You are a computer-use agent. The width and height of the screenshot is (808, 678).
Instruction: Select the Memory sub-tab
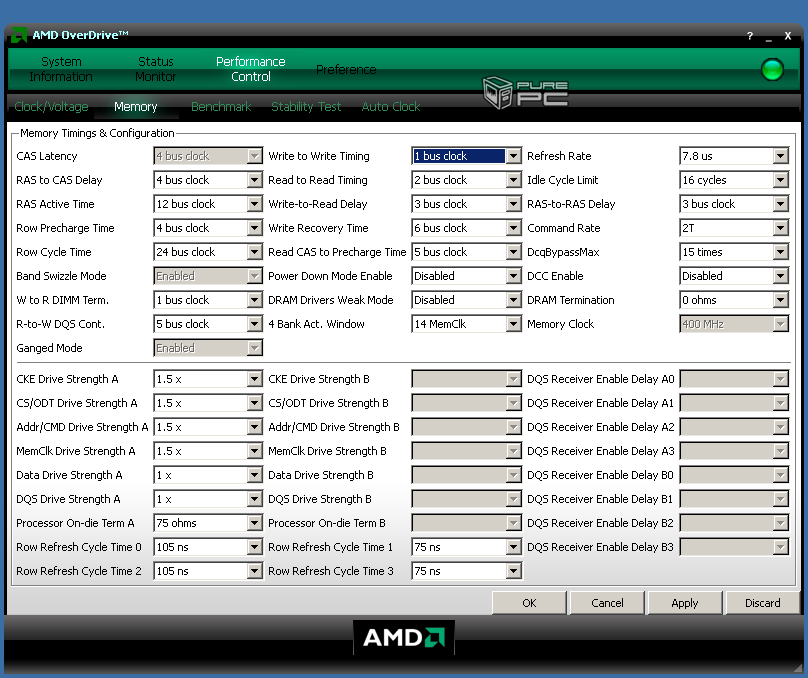(136, 107)
